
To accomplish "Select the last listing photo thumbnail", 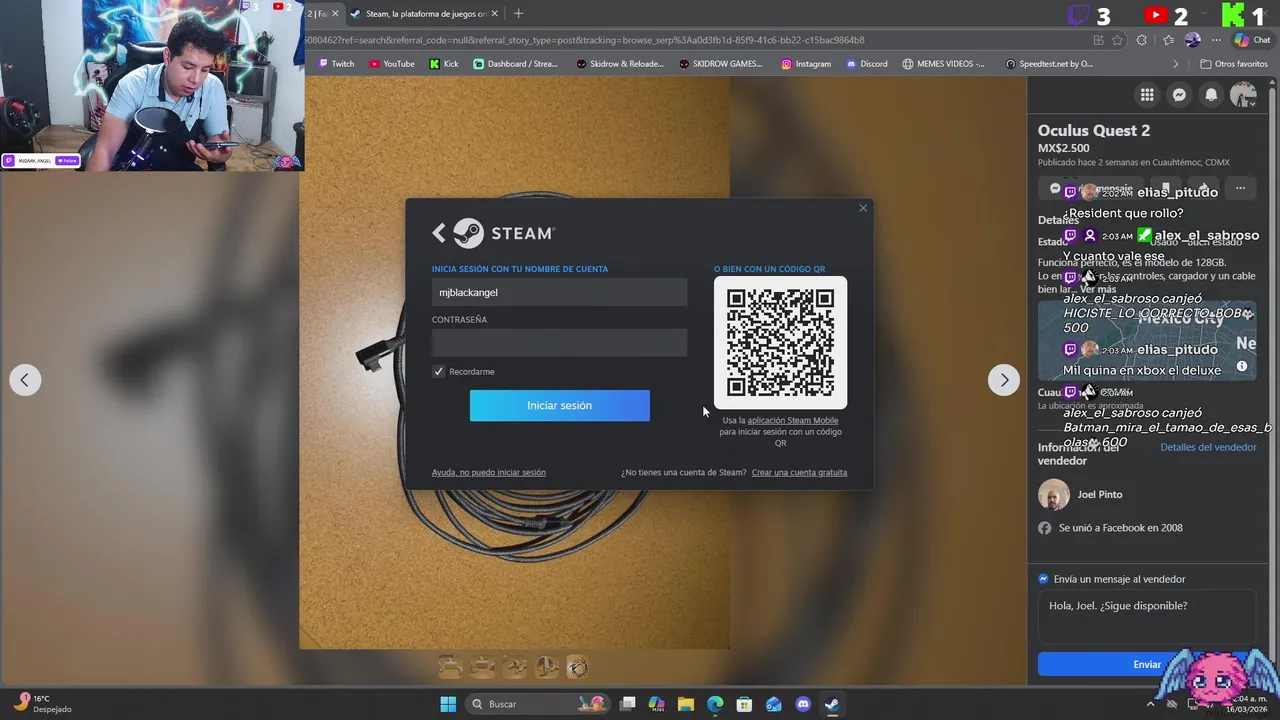I will point(578,666).
